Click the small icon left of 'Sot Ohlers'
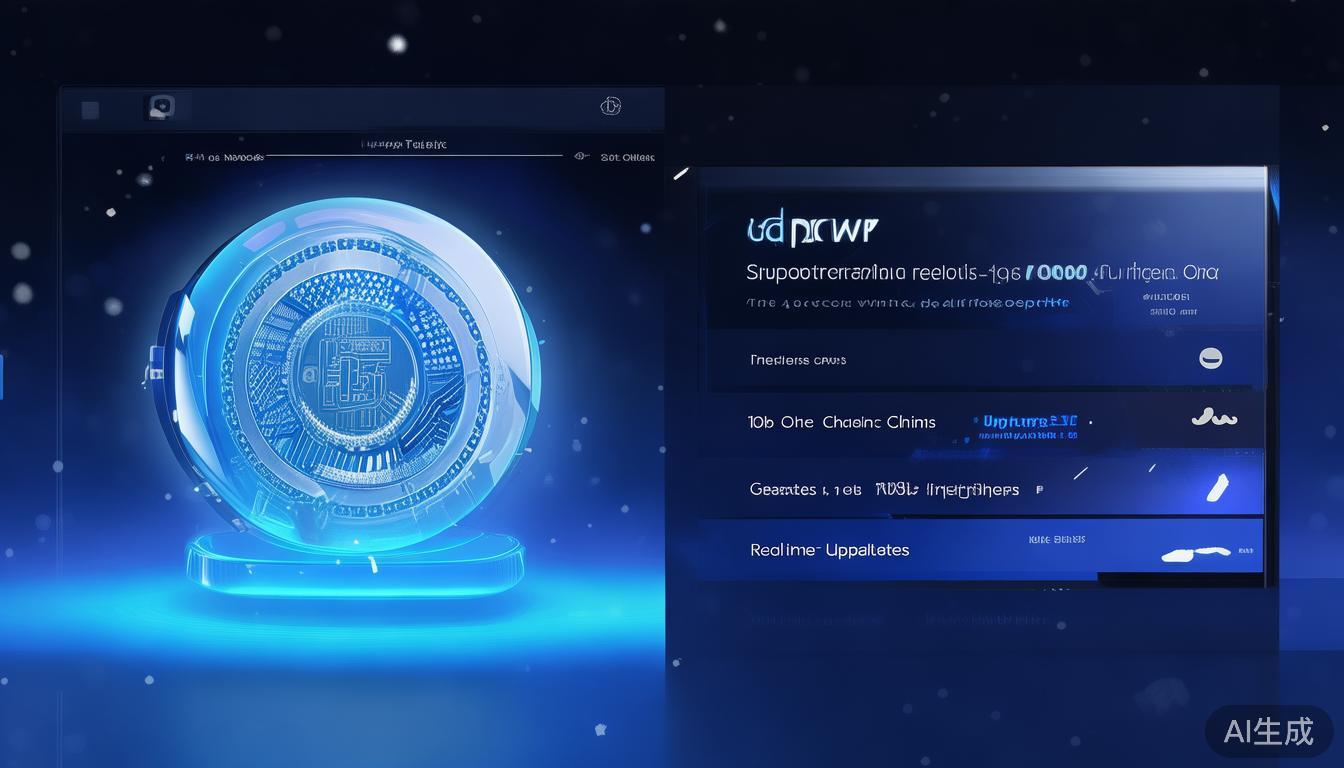Screen dimensions: 1344x768 (580, 156)
